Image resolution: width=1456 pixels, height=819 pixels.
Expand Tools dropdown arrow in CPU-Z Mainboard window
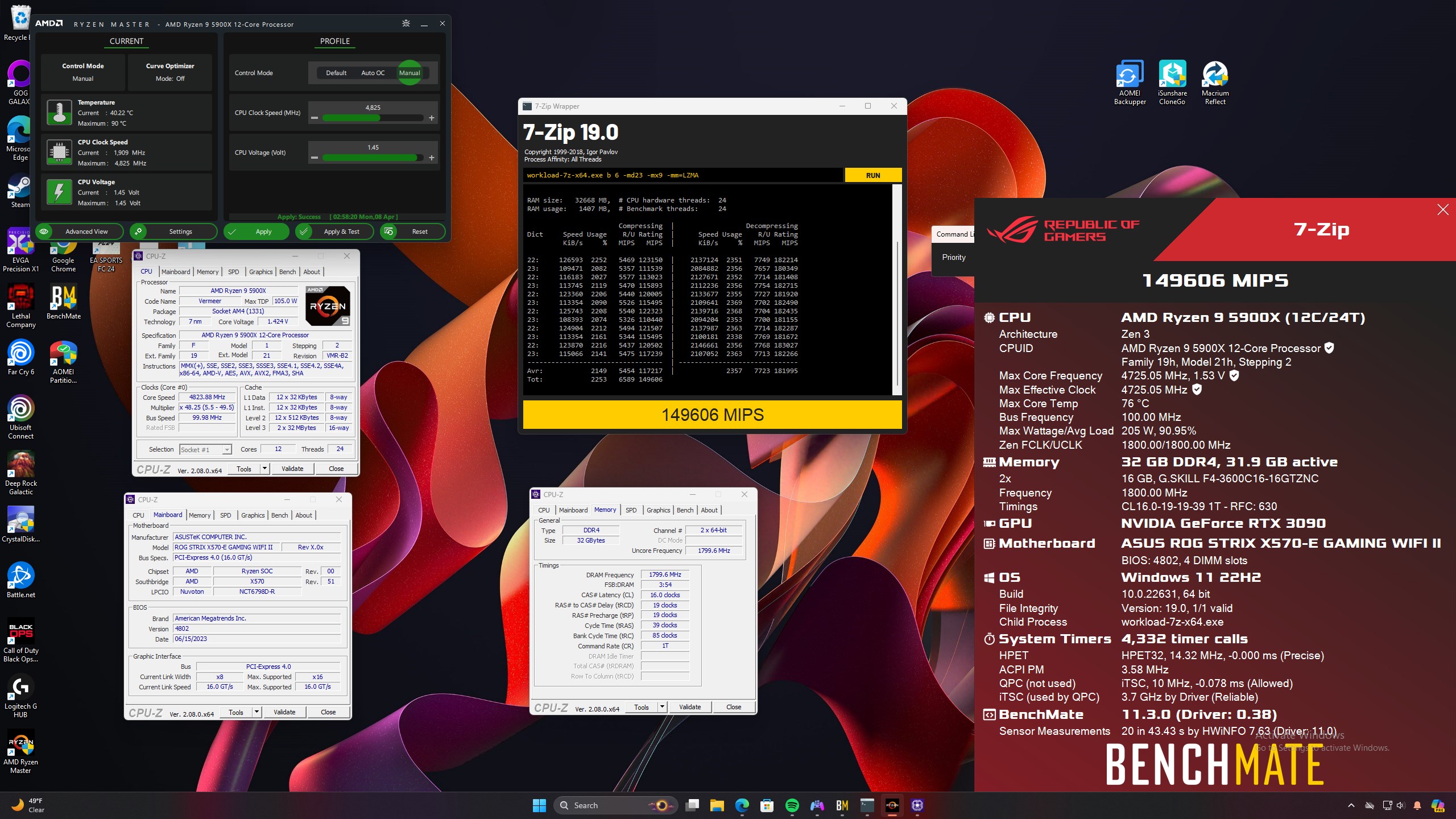pos(257,712)
